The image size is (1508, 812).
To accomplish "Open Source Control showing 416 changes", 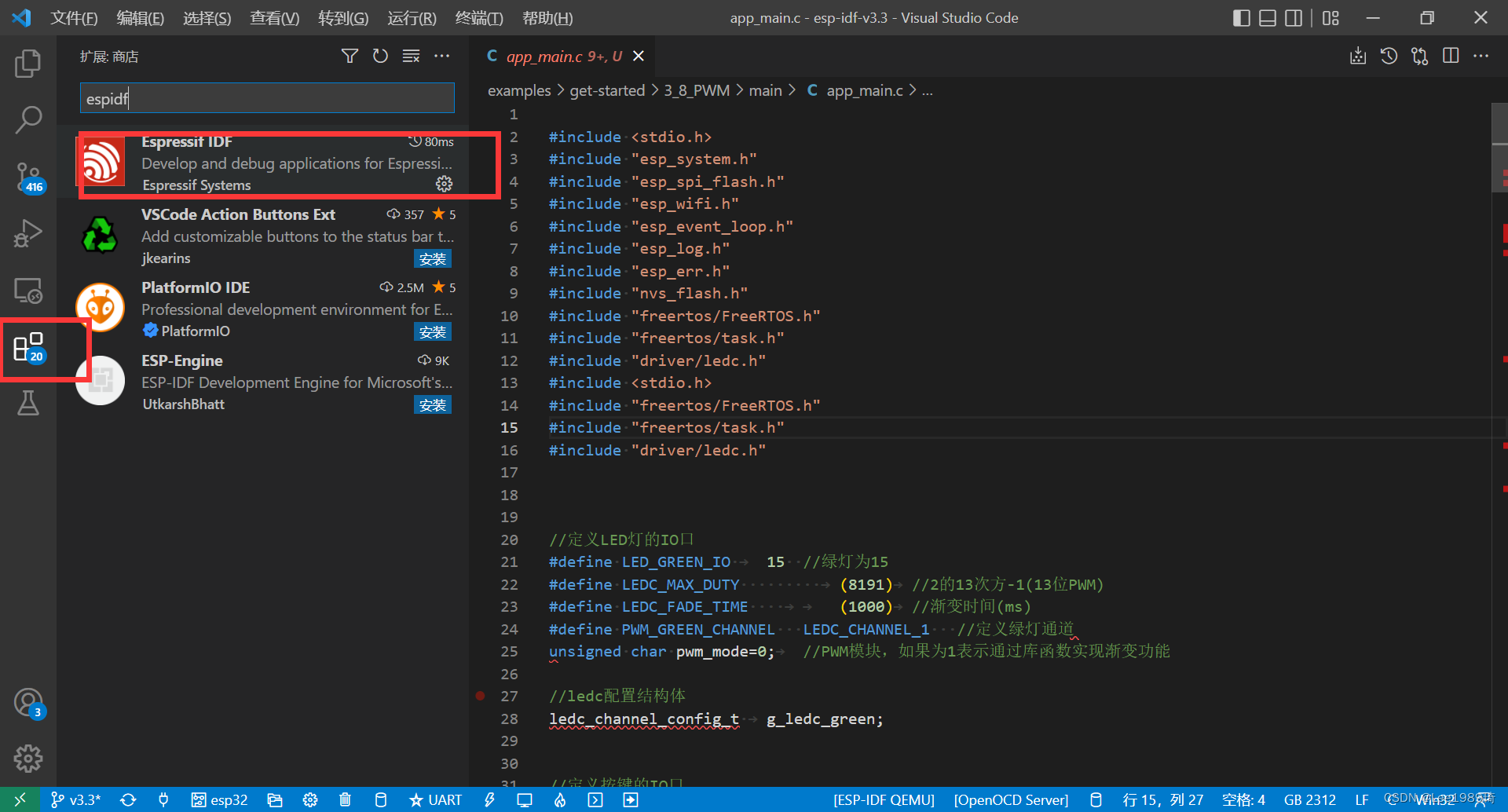I will [x=28, y=177].
